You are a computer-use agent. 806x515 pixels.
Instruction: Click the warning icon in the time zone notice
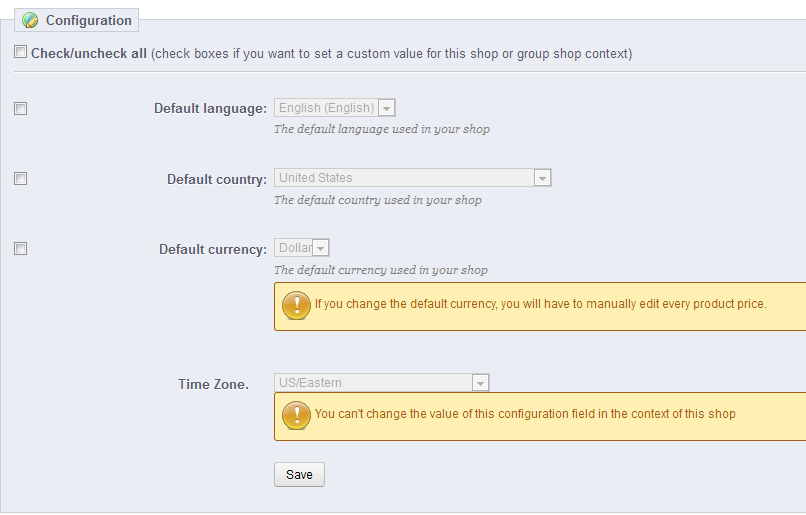[296, 415]
